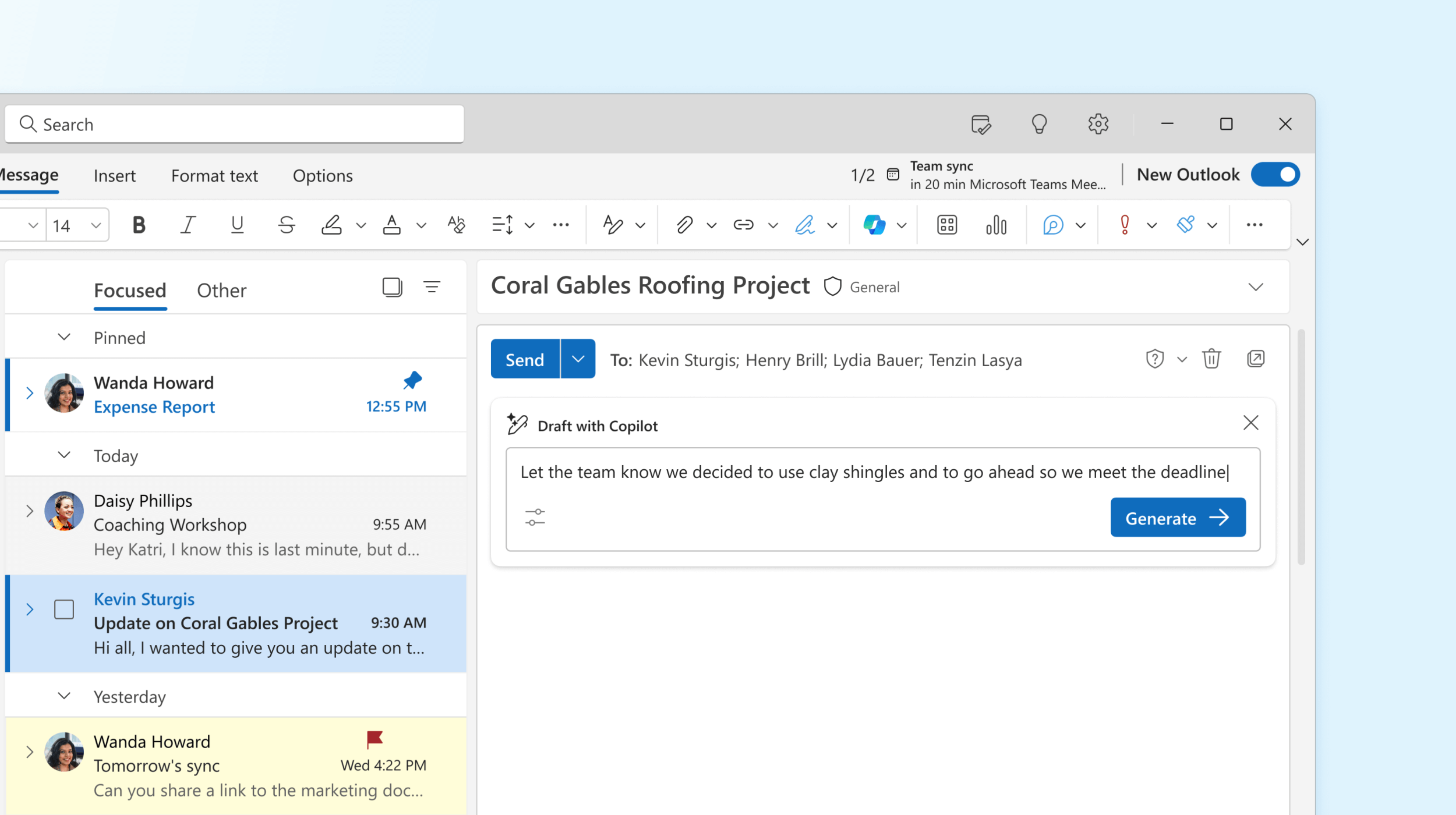Screen dimensions: 1456x815
Task: Expand the Today emails section
Action: [62, 455]
